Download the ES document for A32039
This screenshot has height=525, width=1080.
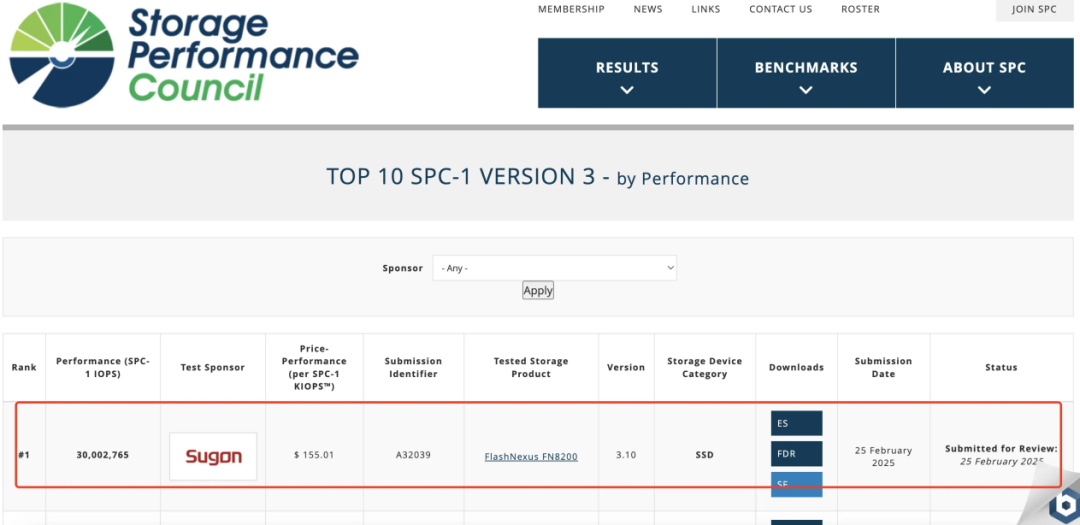[x=796, y=423]
